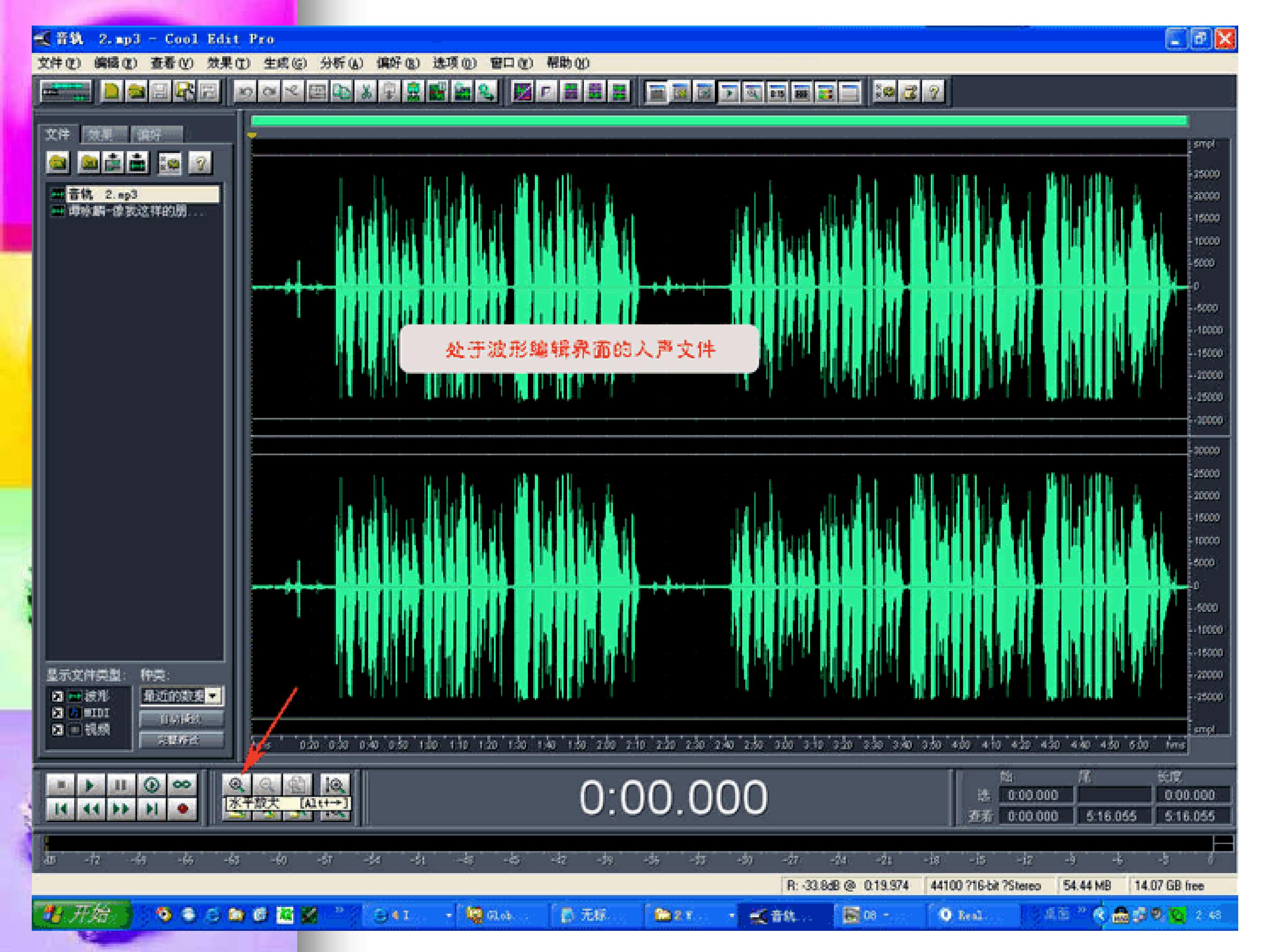Open the 文件 File menu

59,63
